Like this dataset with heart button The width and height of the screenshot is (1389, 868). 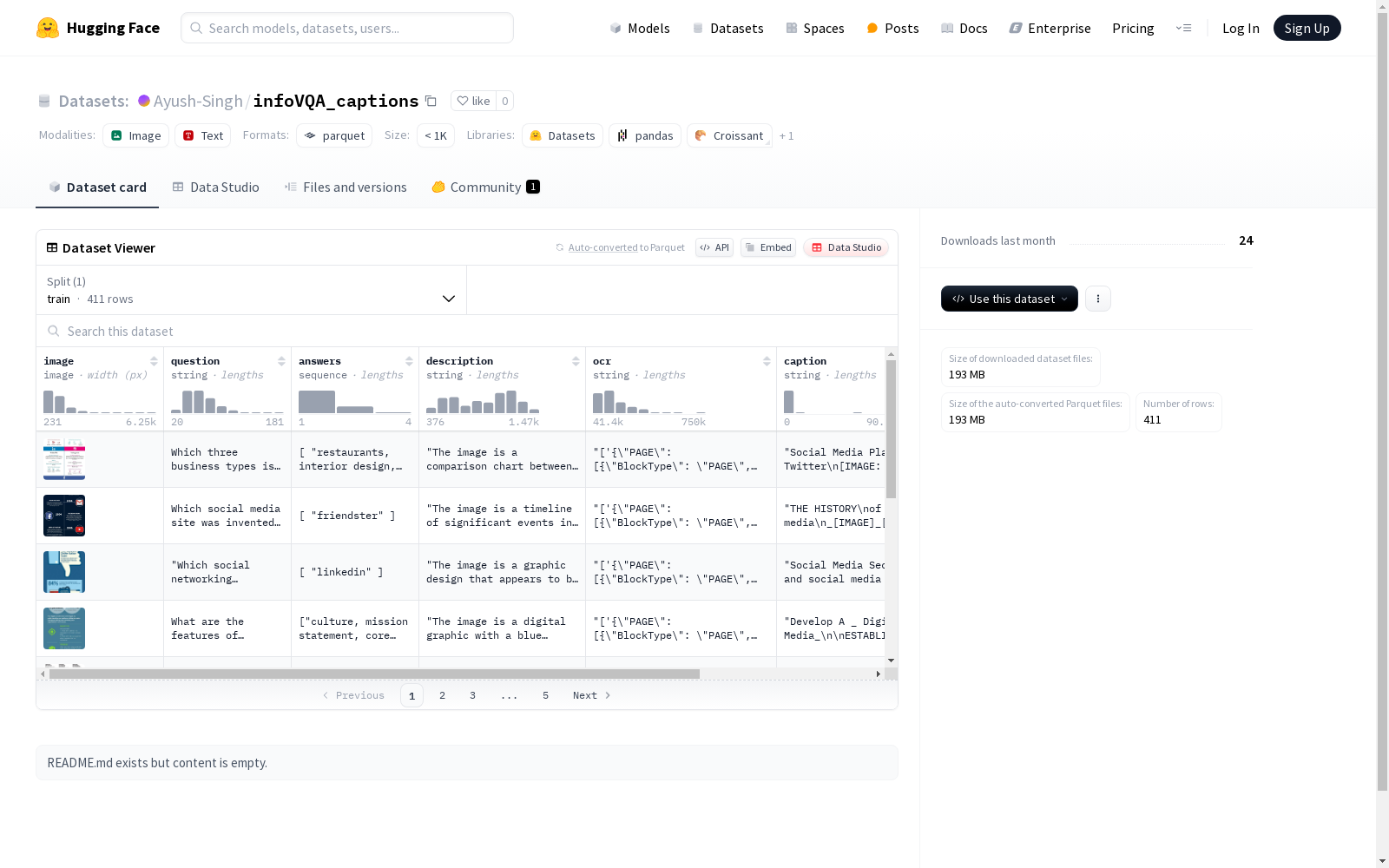[x=473, y=101]
